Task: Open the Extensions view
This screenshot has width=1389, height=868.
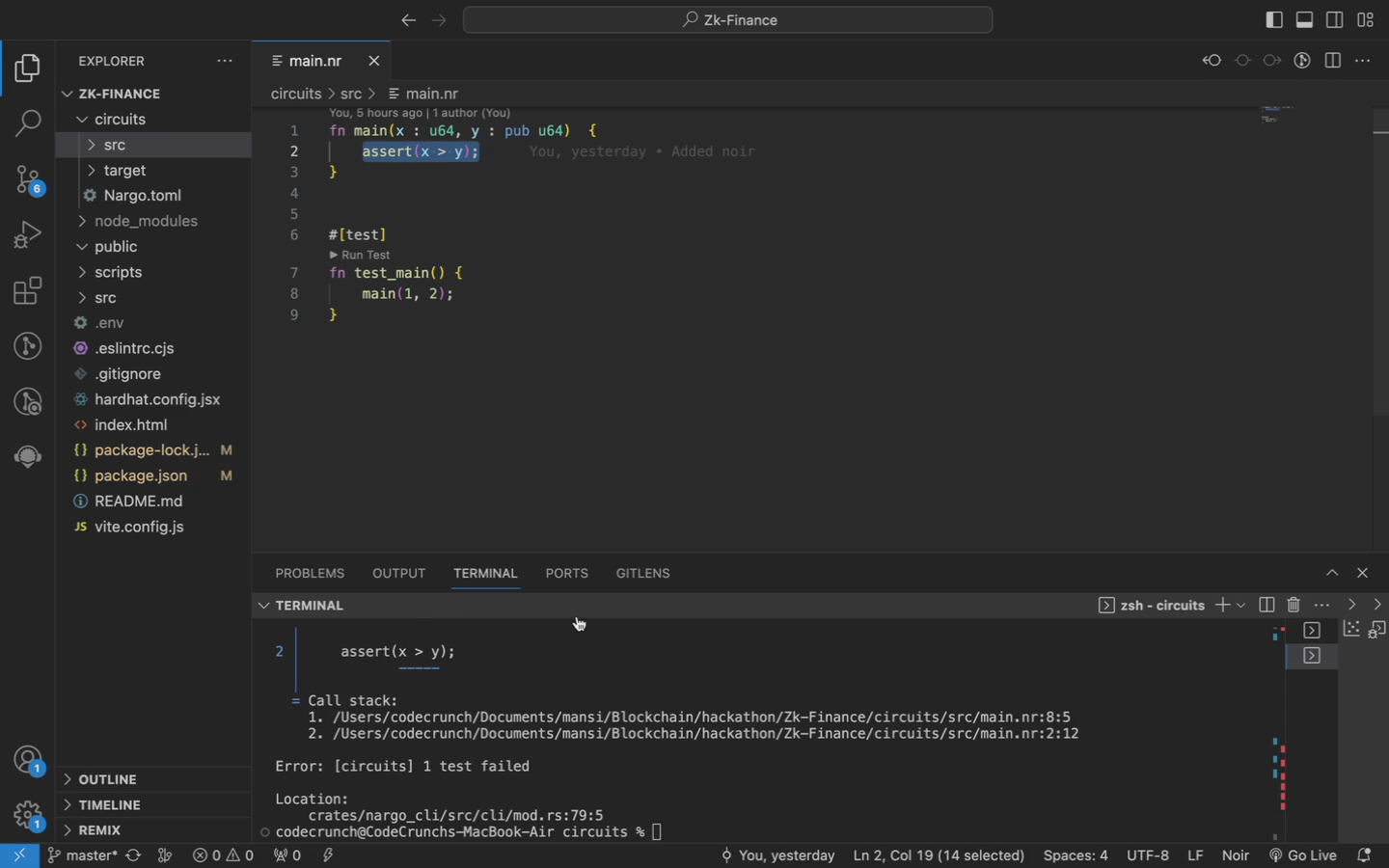Action: tap(28, 290)
